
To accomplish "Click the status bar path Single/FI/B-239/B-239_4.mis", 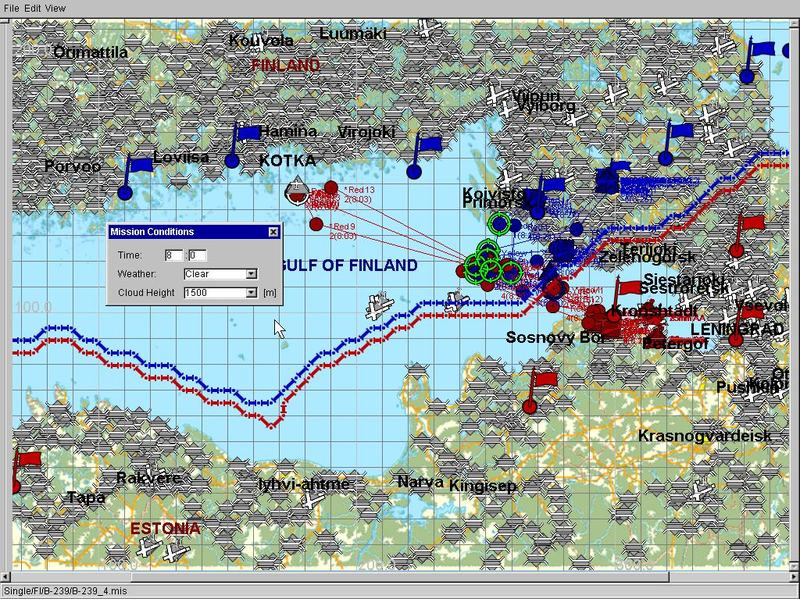I will tap(65, 592).
